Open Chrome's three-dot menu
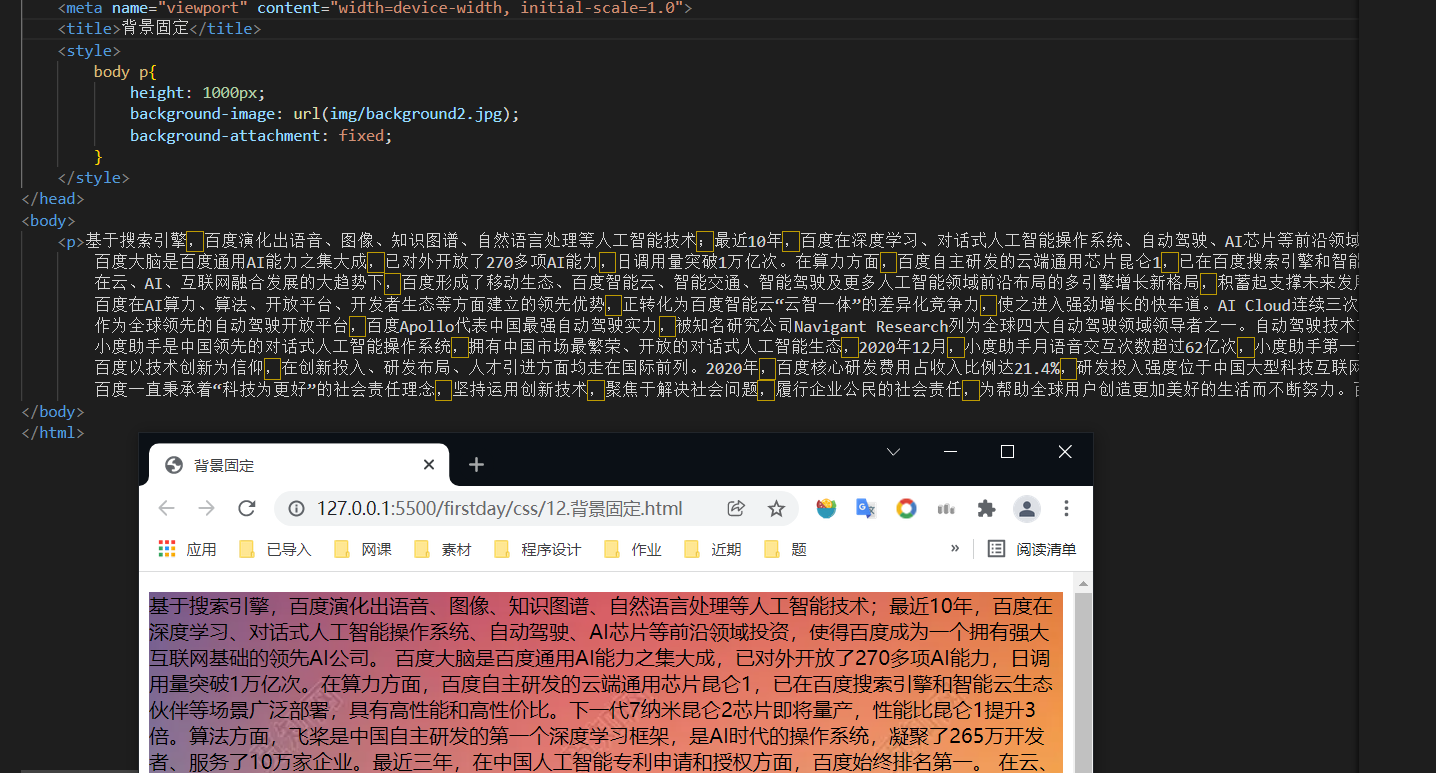1436x773 pixels. (x=1066, y=508)
